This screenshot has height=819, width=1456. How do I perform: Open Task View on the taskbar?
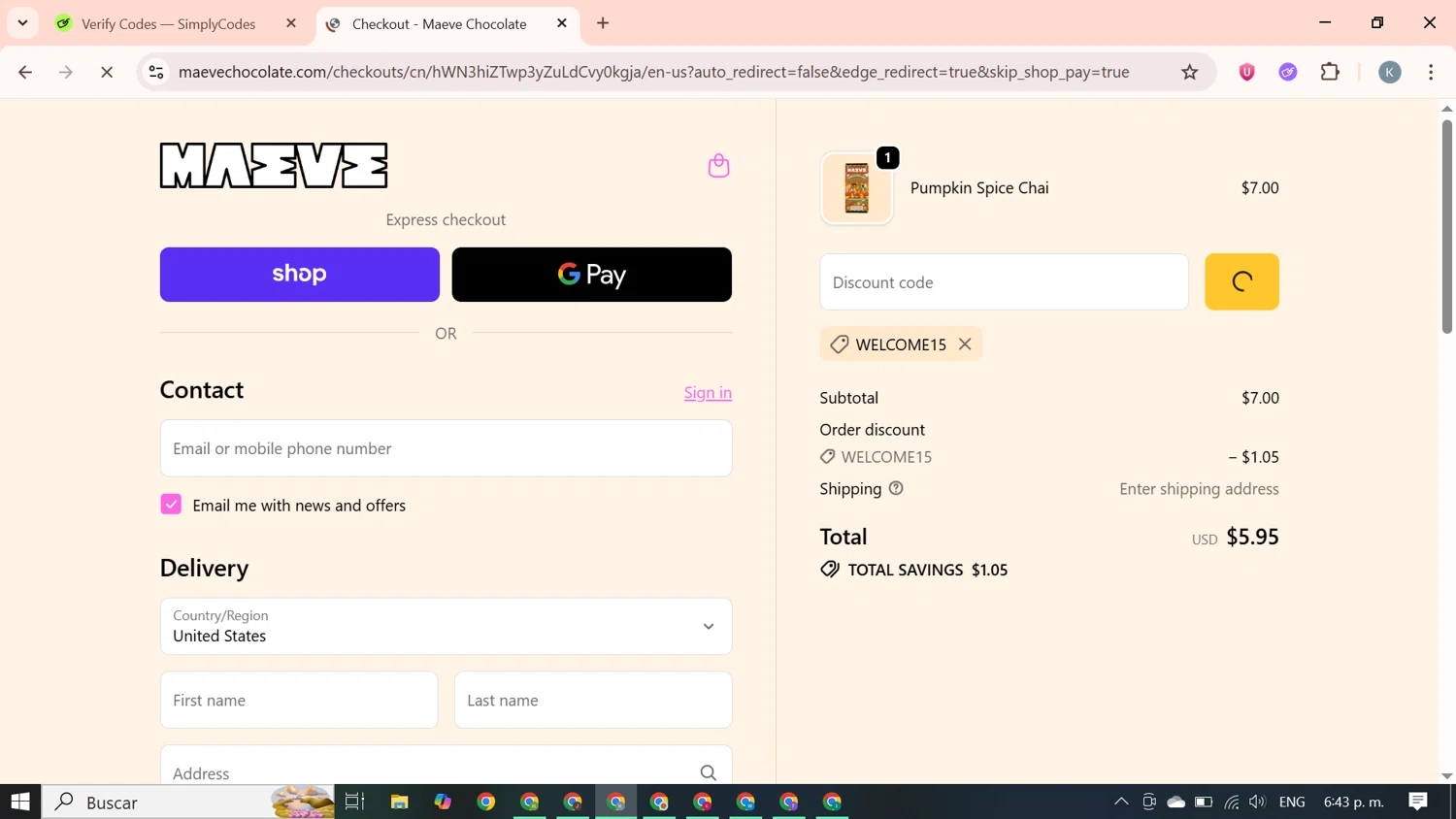[x=355, y=802]
